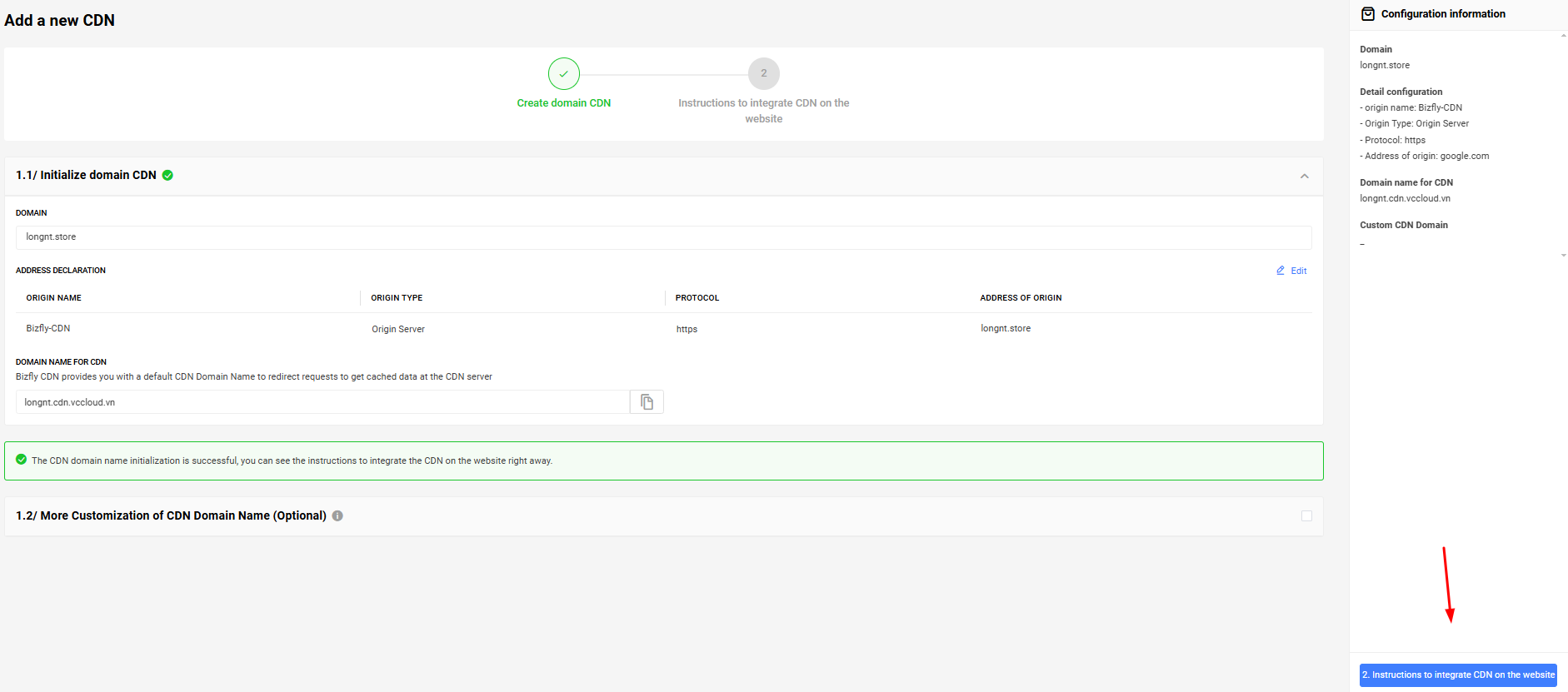Viewport: 1568px width, 692px height.
Task: Click the green check next to Initialize domain CDN
Action: pos(167,175)
